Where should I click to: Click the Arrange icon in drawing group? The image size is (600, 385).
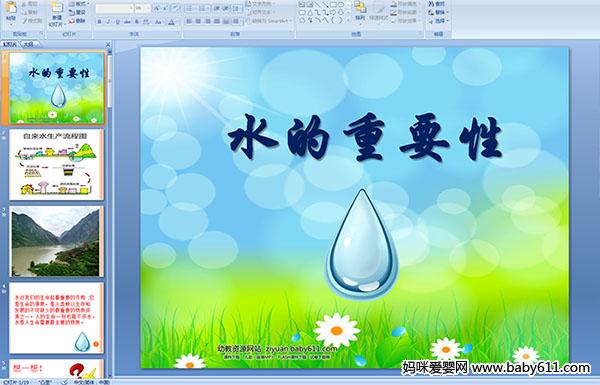coord(360,11)
